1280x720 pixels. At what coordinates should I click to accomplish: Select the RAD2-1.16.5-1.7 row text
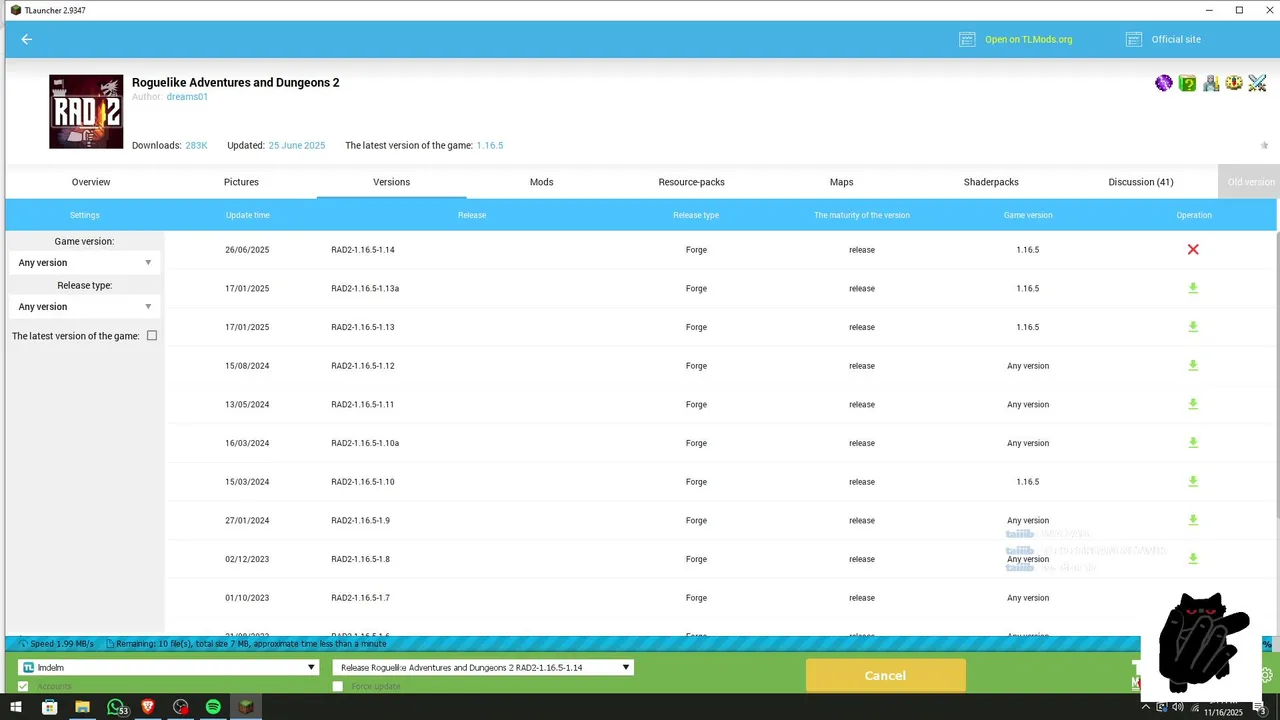(x=360, y=598)
